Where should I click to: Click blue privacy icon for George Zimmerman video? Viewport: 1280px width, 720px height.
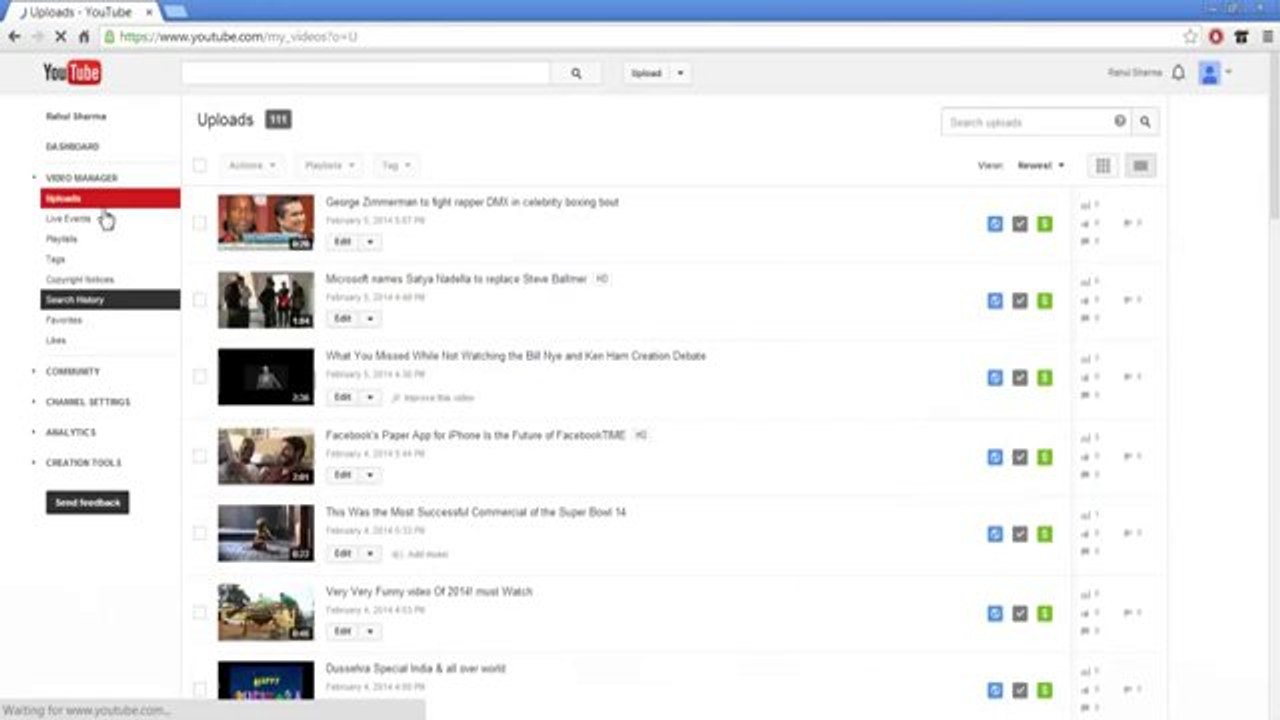coord(995,224)
